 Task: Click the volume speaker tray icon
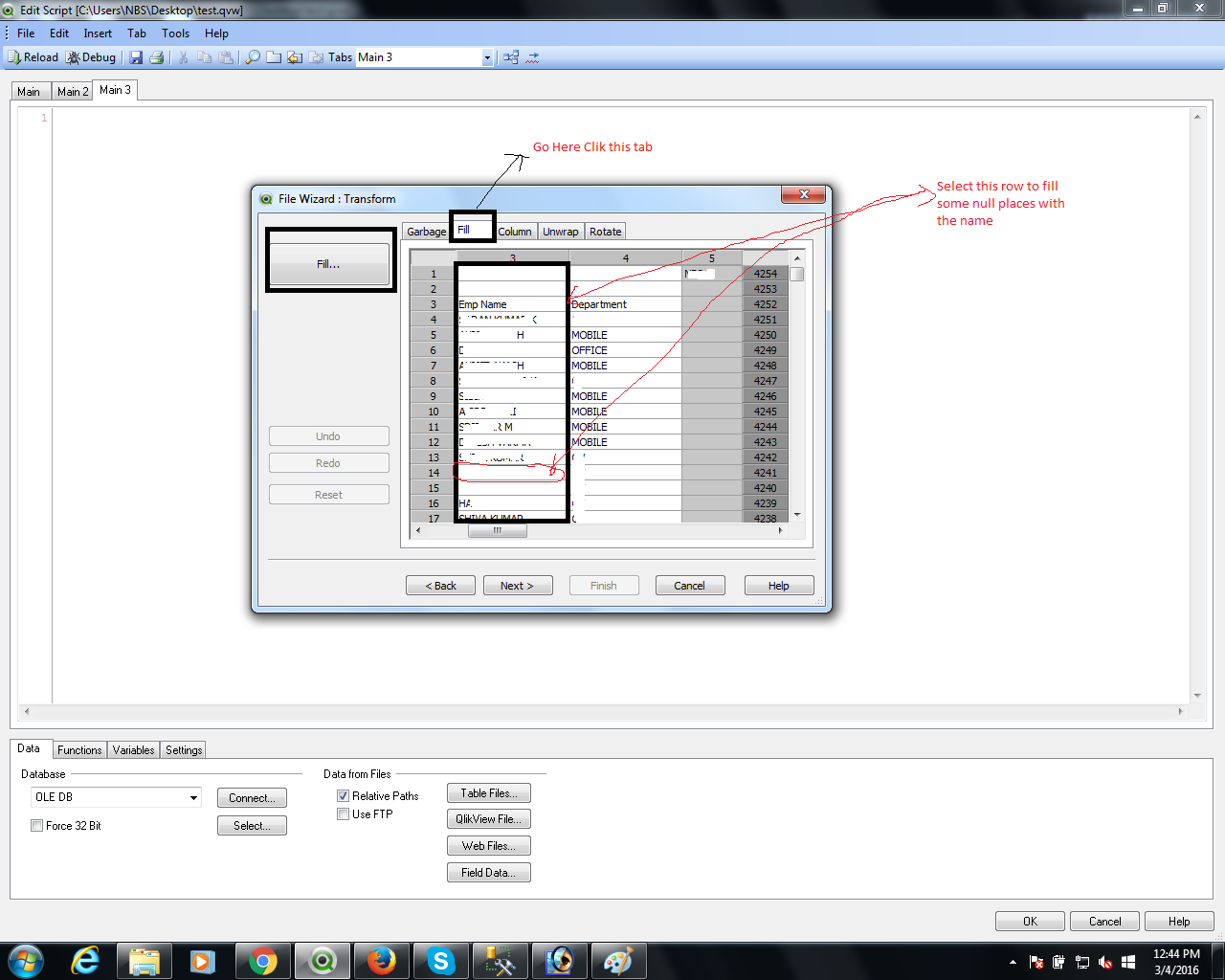[1105, 962]
